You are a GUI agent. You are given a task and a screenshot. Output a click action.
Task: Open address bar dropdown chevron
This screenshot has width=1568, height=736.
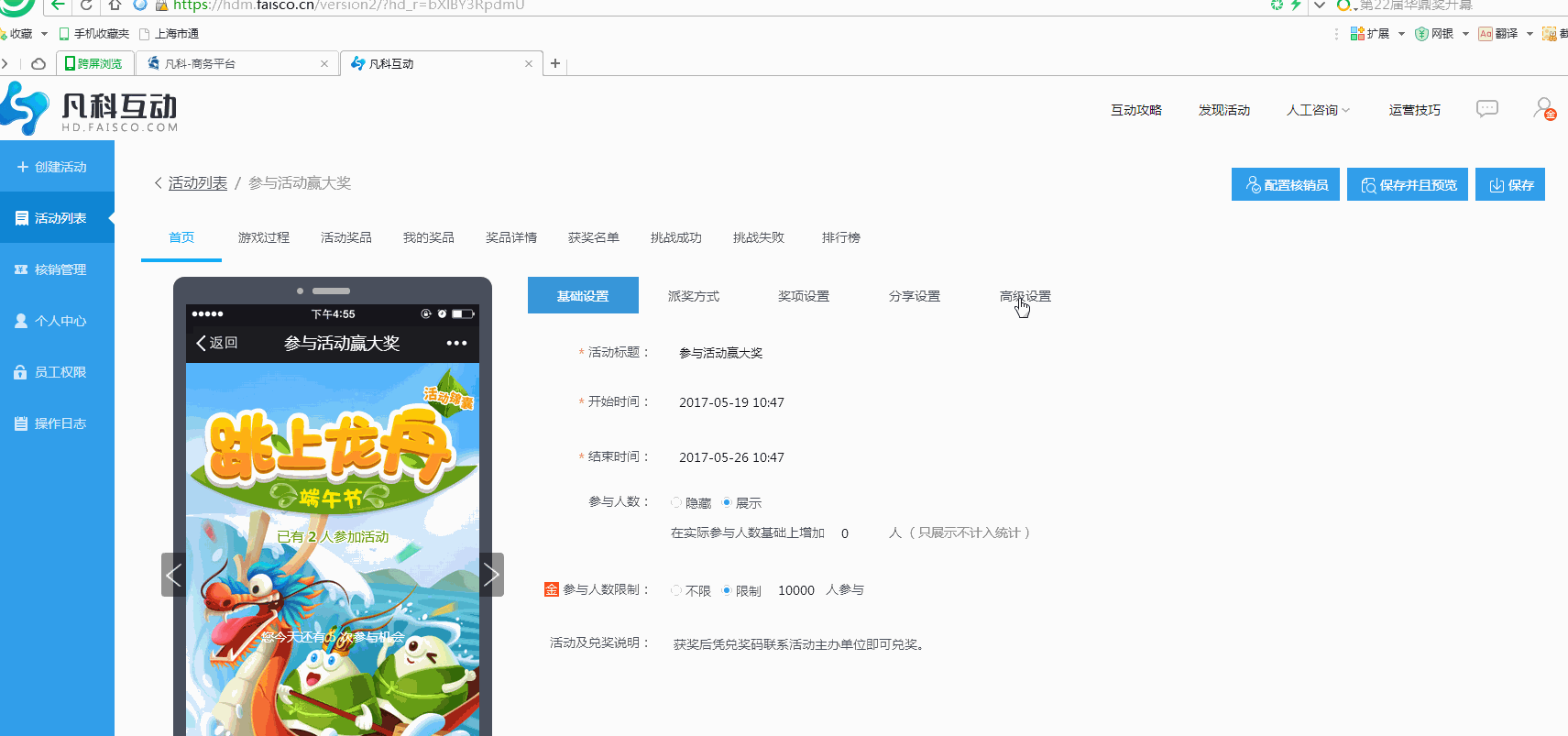pyautogui.click(x=1320, y=5)
